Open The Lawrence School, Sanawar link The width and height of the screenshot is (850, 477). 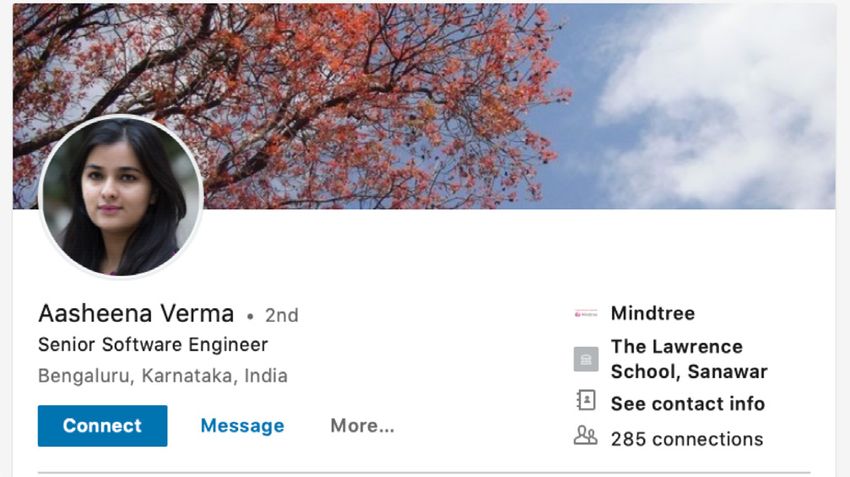[689, 359]
